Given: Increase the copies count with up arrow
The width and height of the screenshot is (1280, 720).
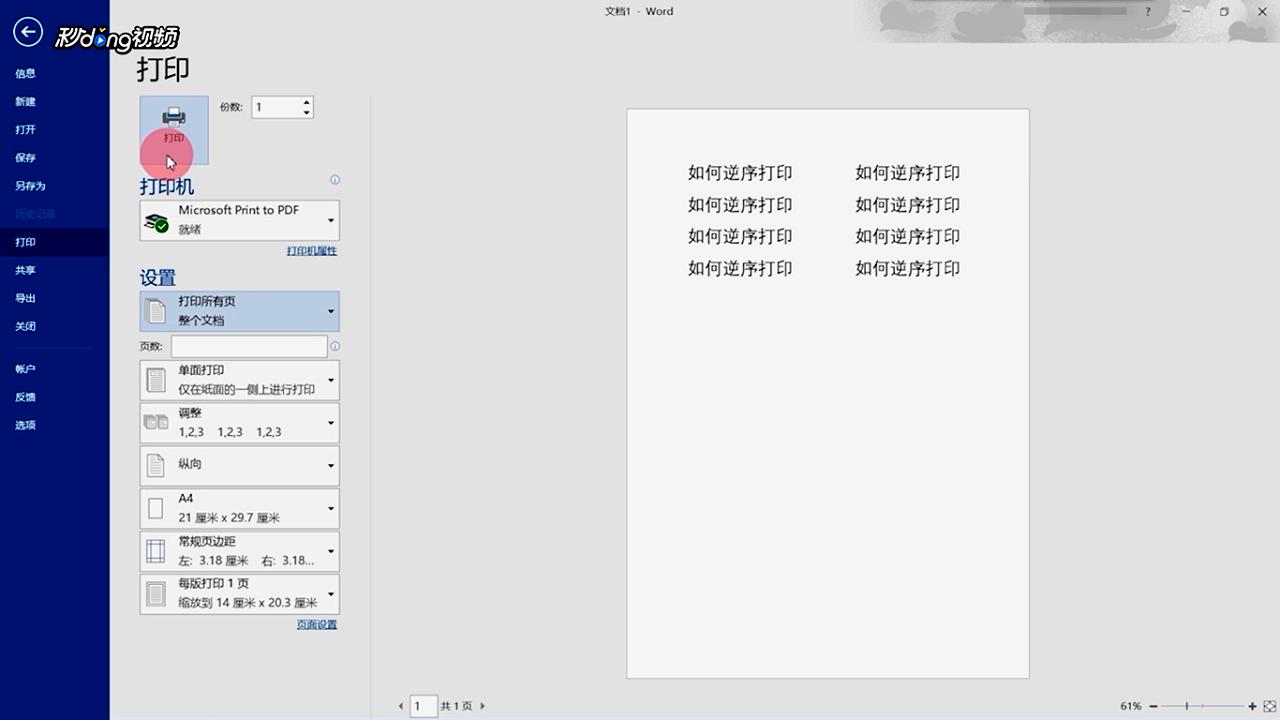Looking at the screenshot, I should (306, 102).
